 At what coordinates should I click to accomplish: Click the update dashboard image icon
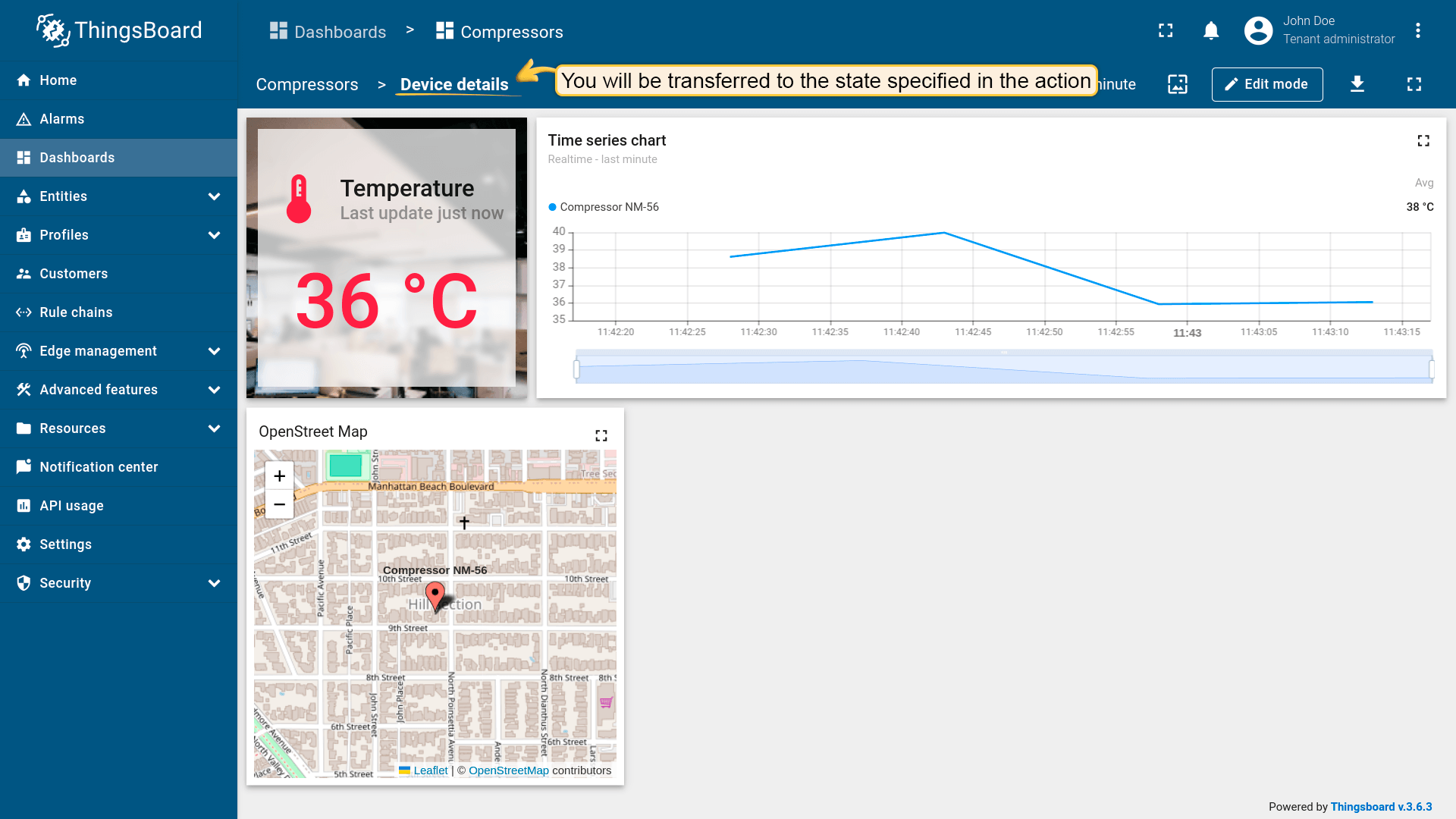tap(1178, 84)
